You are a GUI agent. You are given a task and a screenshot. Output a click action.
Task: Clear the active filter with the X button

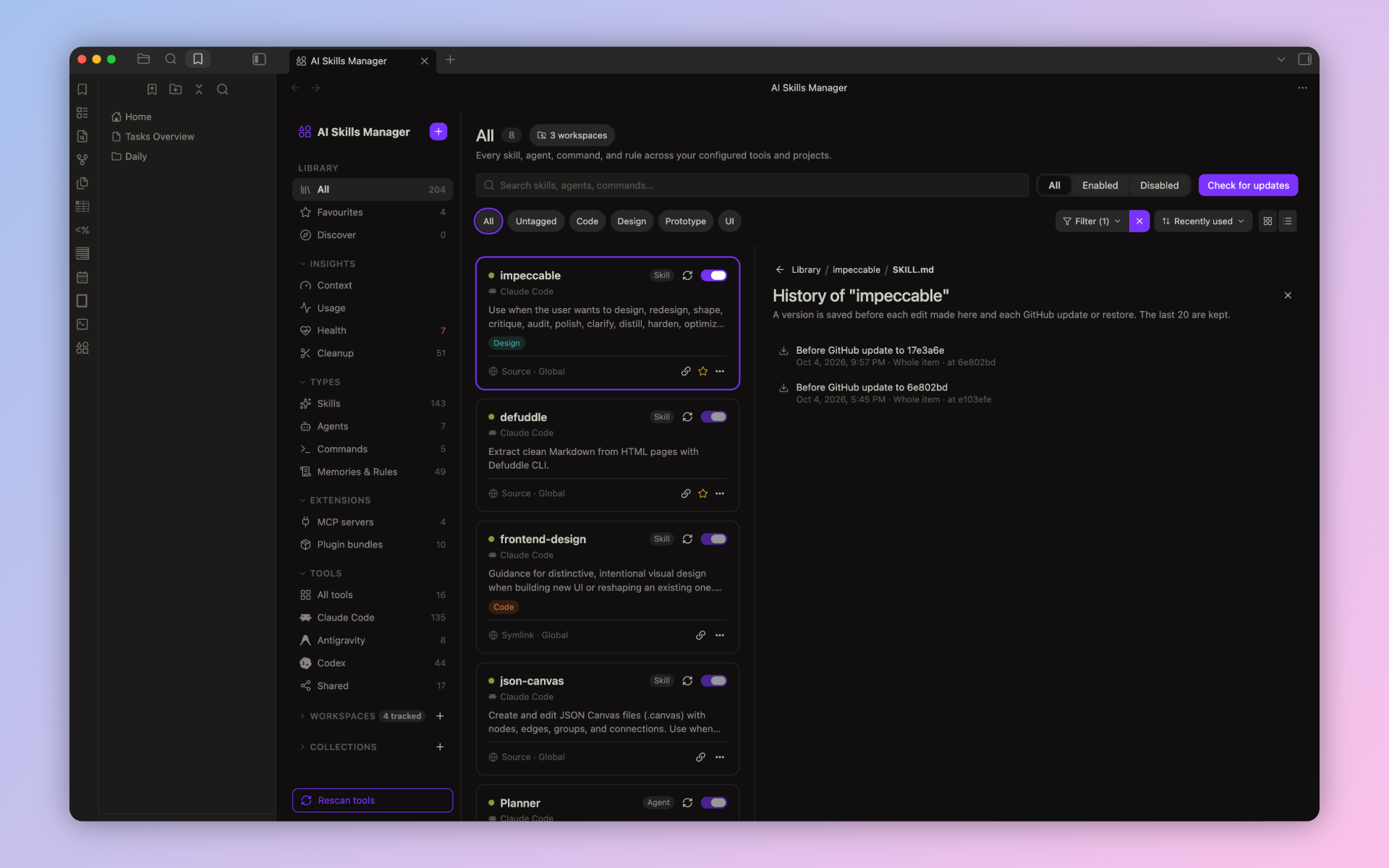[1139, 221]
